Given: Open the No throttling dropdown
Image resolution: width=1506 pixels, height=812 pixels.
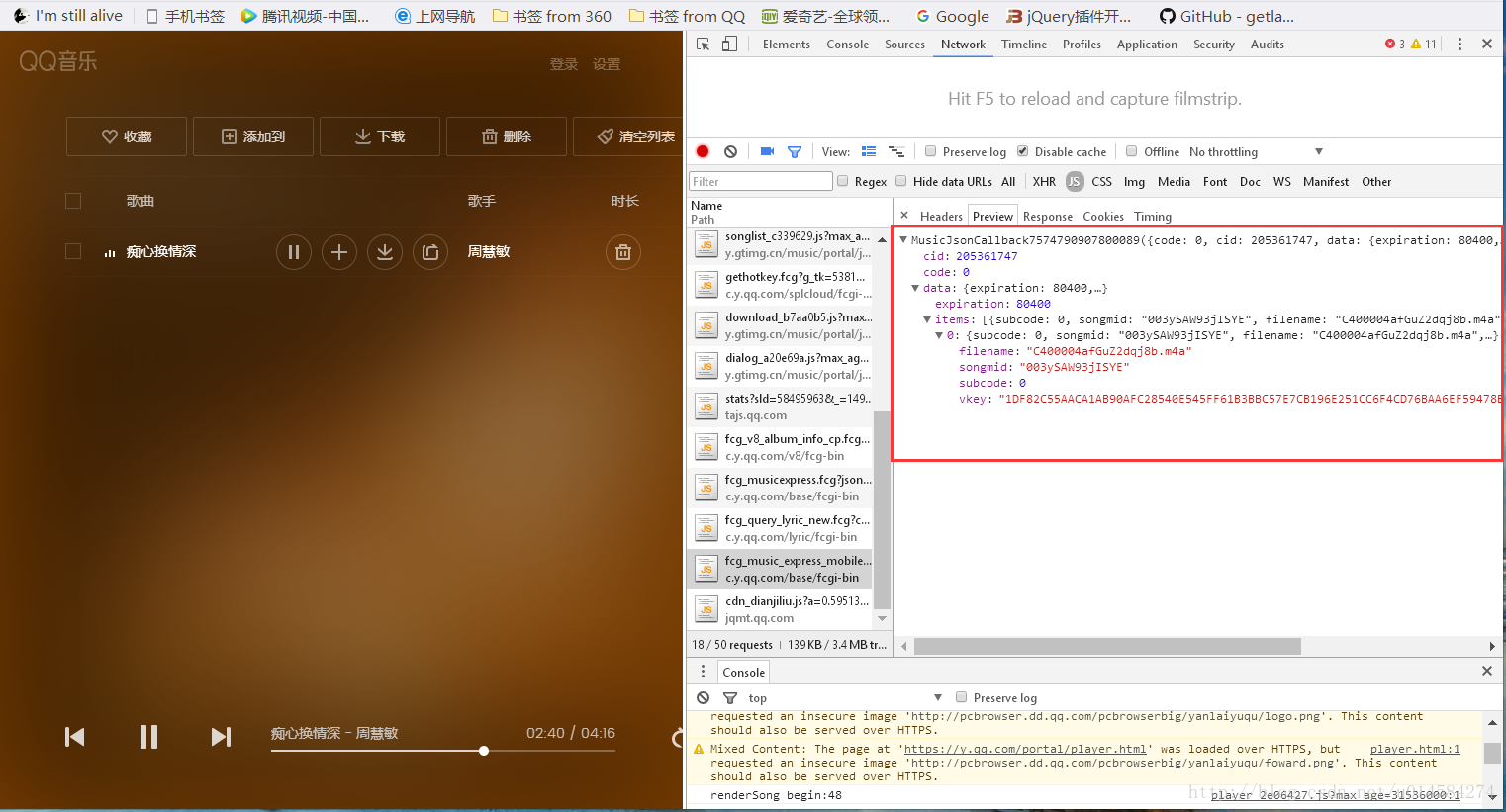Looking at the screenshot, I should [1256, 151].
